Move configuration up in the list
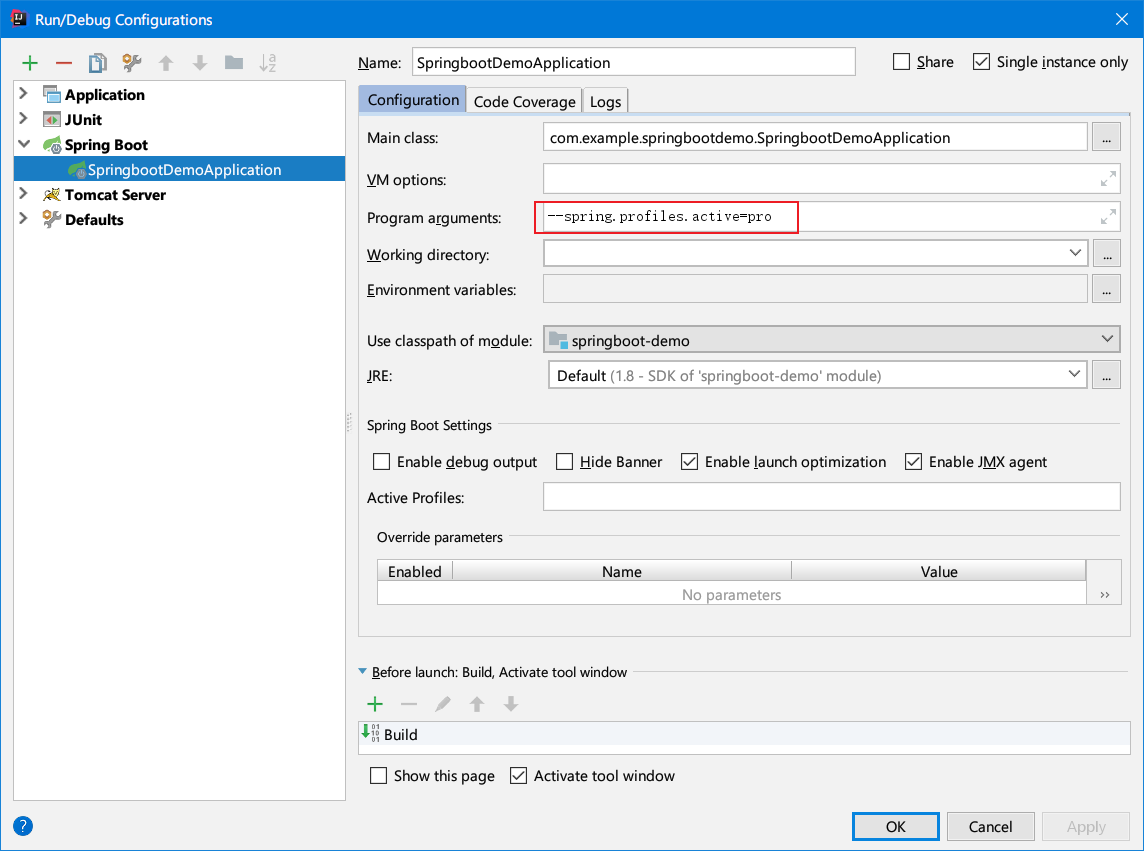1144x851 pixels. coord(166,63)
